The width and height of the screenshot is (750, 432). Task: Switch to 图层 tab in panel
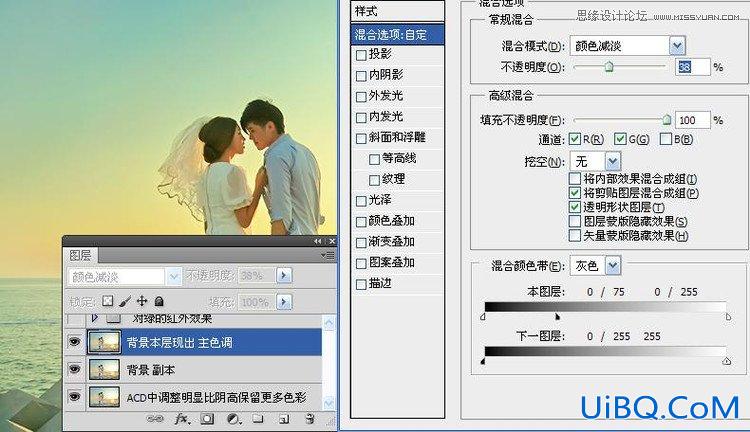(80, 255)
